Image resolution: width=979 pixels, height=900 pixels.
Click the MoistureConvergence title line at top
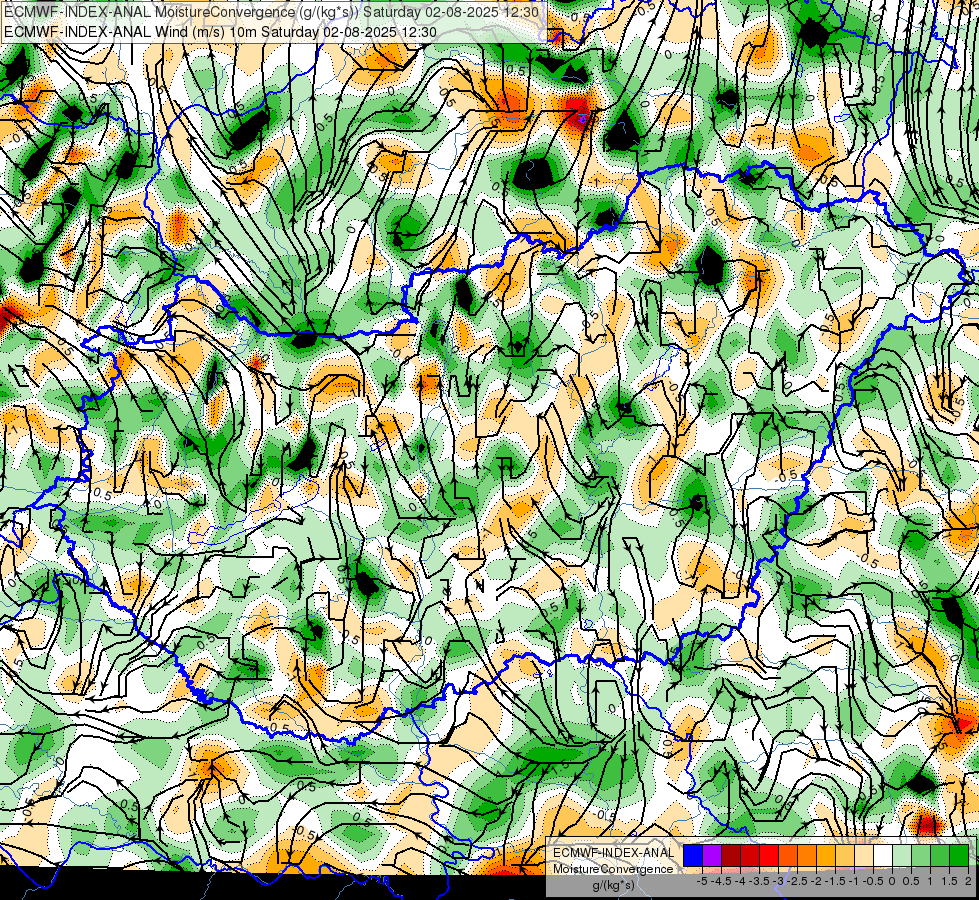click(271, 12)
